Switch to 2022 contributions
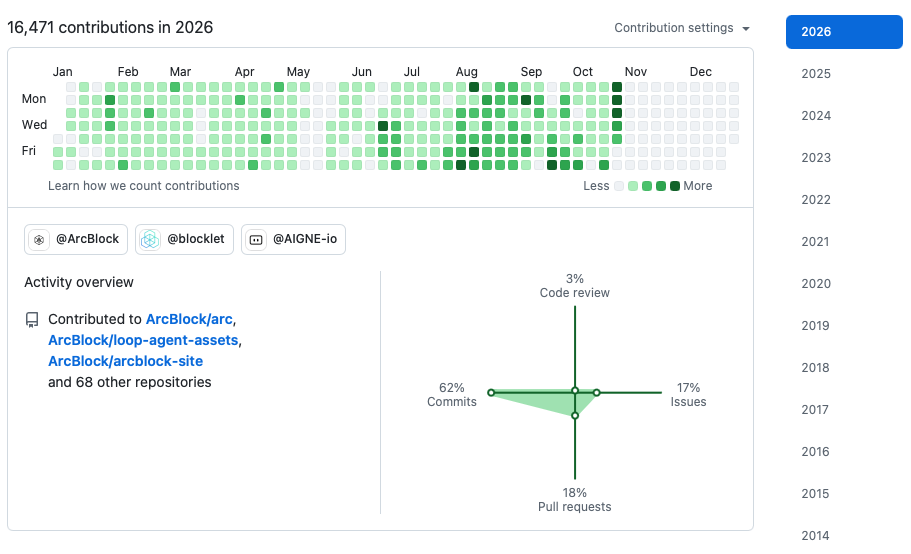The height and width of the screenshot is (554, 911). pos(816,200)
